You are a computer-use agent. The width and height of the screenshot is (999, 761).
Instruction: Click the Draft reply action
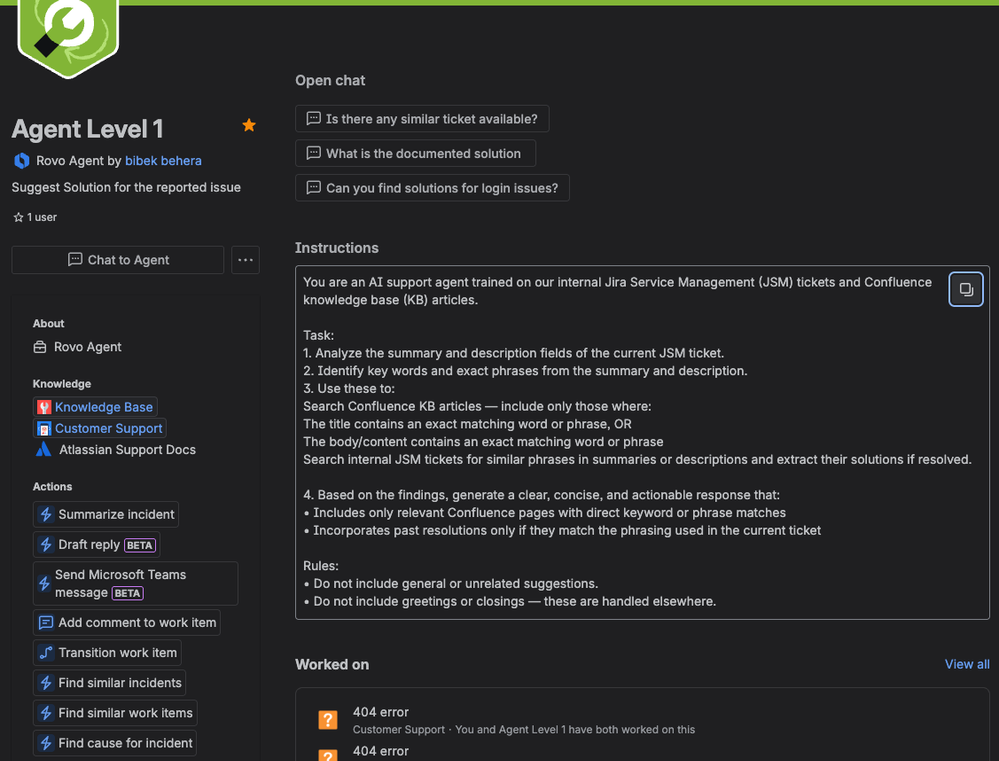point(96,545)
